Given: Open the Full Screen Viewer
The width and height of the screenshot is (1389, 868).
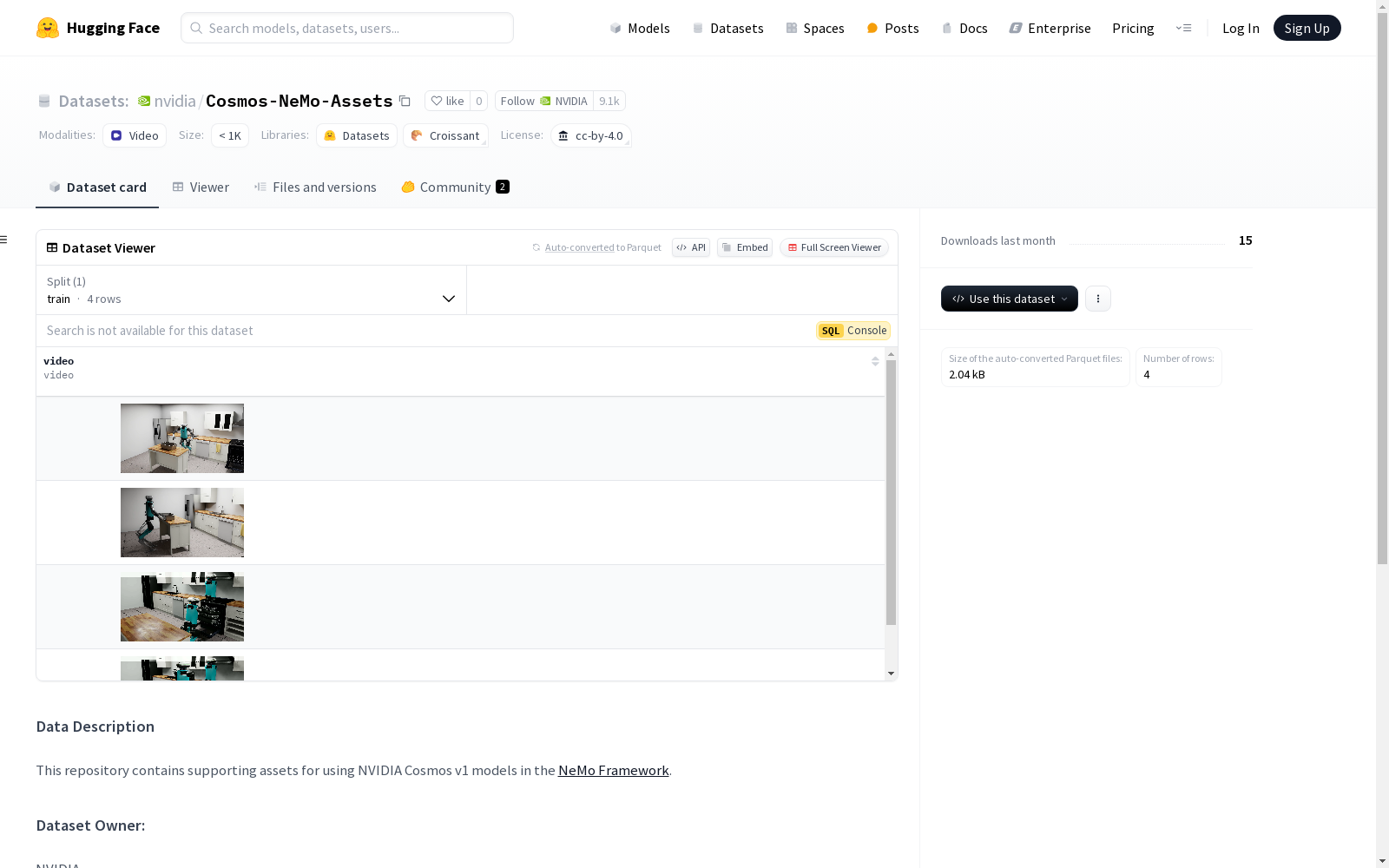Looking at the screenshot, I should pos(834,247).
